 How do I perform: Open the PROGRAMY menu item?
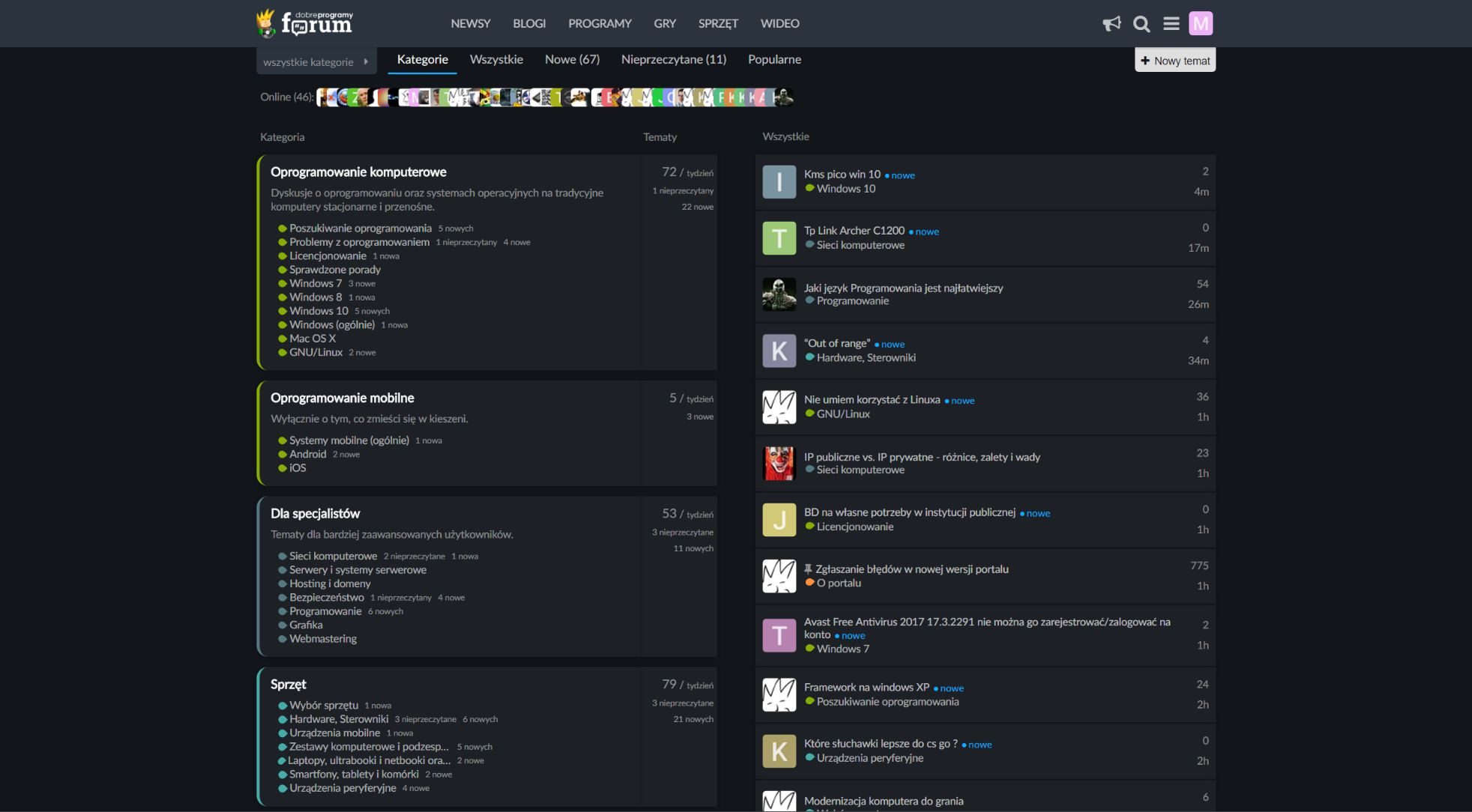pos(600,23)
